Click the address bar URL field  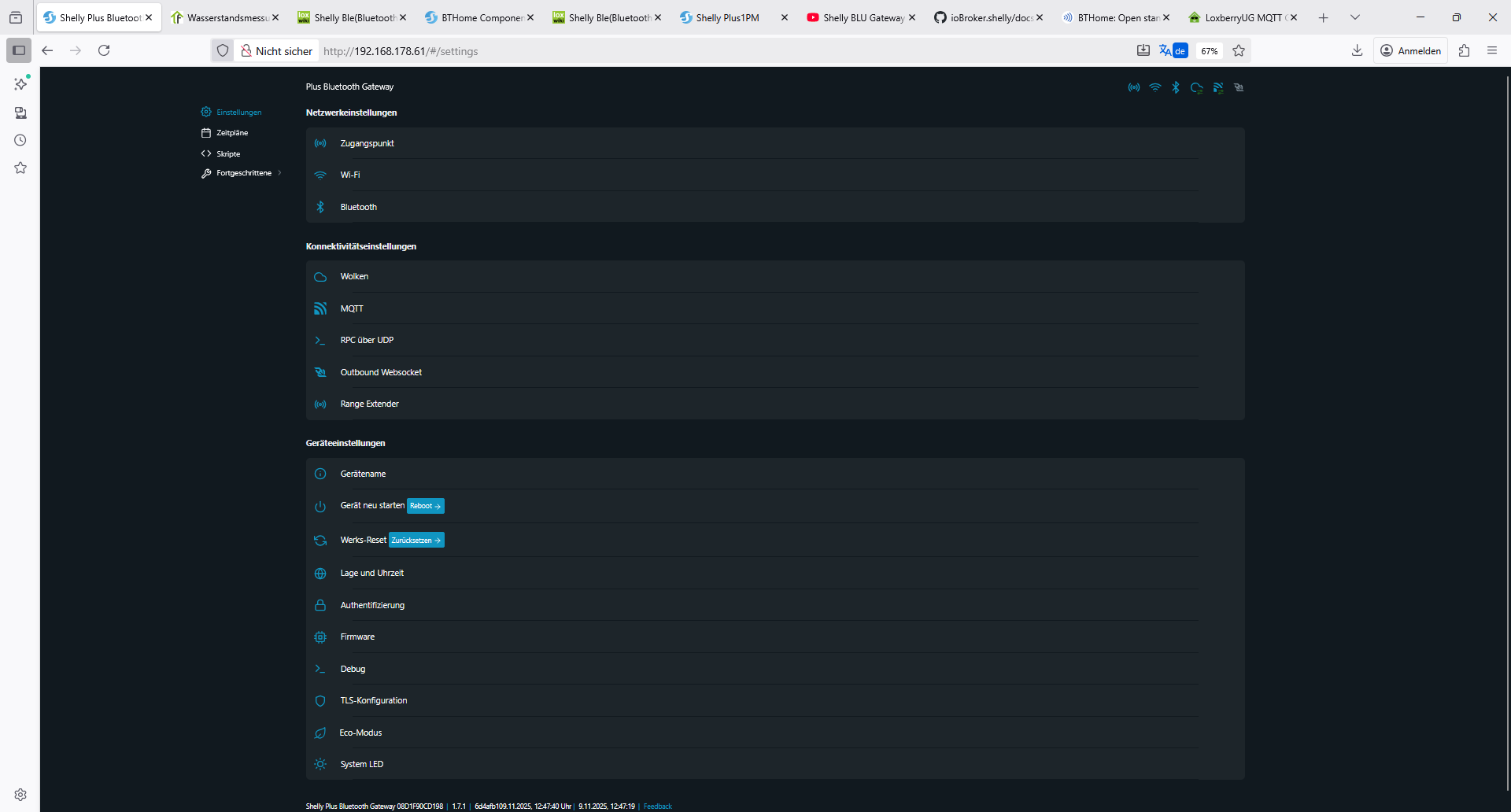coord(724,51)
